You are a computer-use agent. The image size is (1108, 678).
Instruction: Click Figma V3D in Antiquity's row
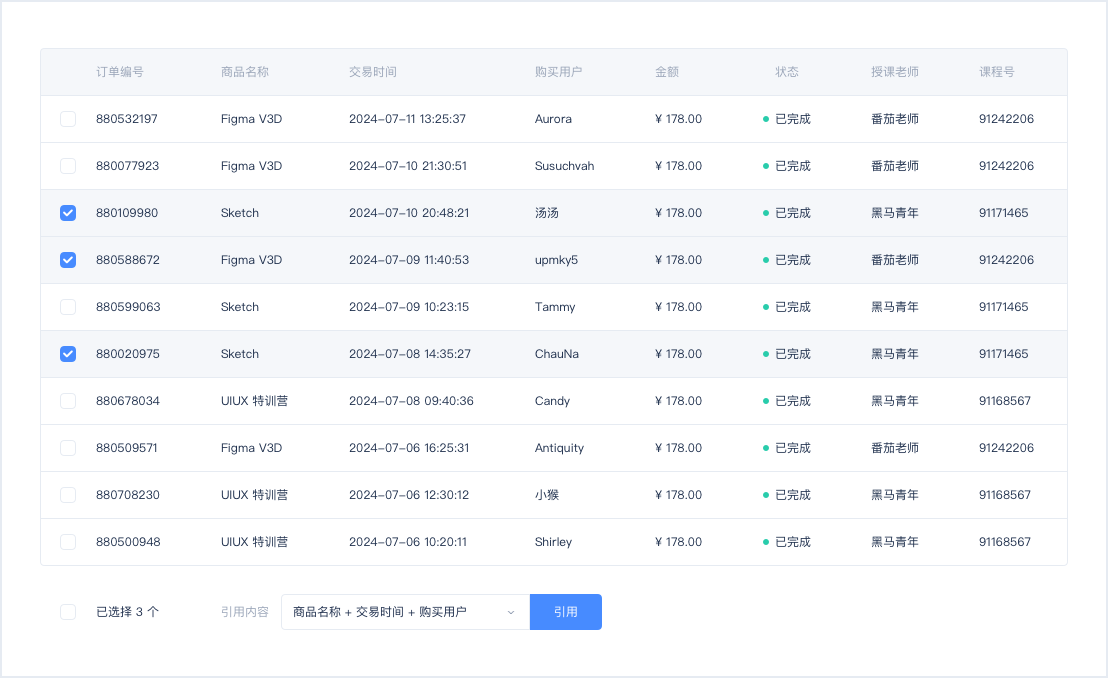click(x=252, y=448)
